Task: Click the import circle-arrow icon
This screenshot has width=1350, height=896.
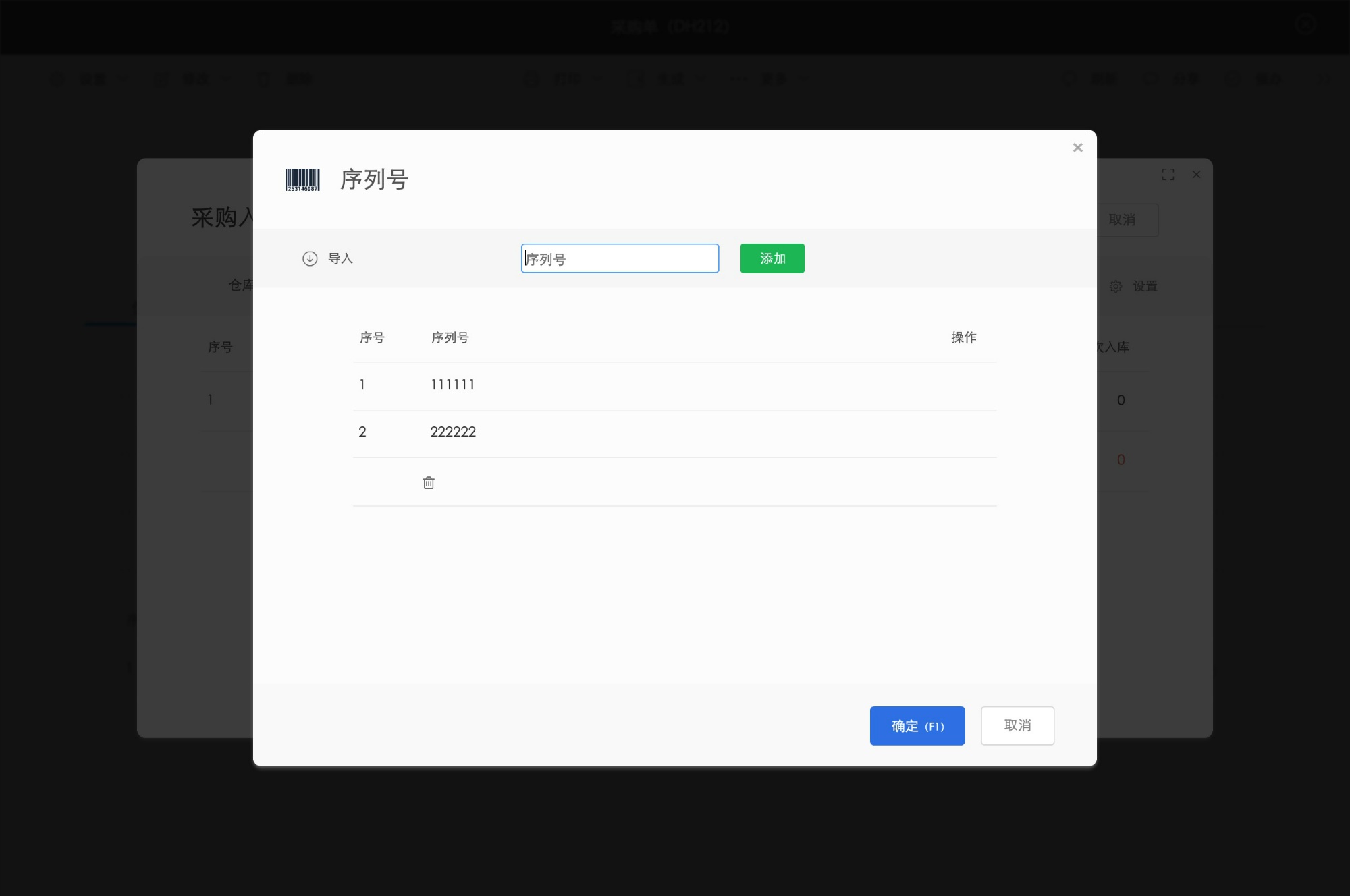Action: (310, 258)
